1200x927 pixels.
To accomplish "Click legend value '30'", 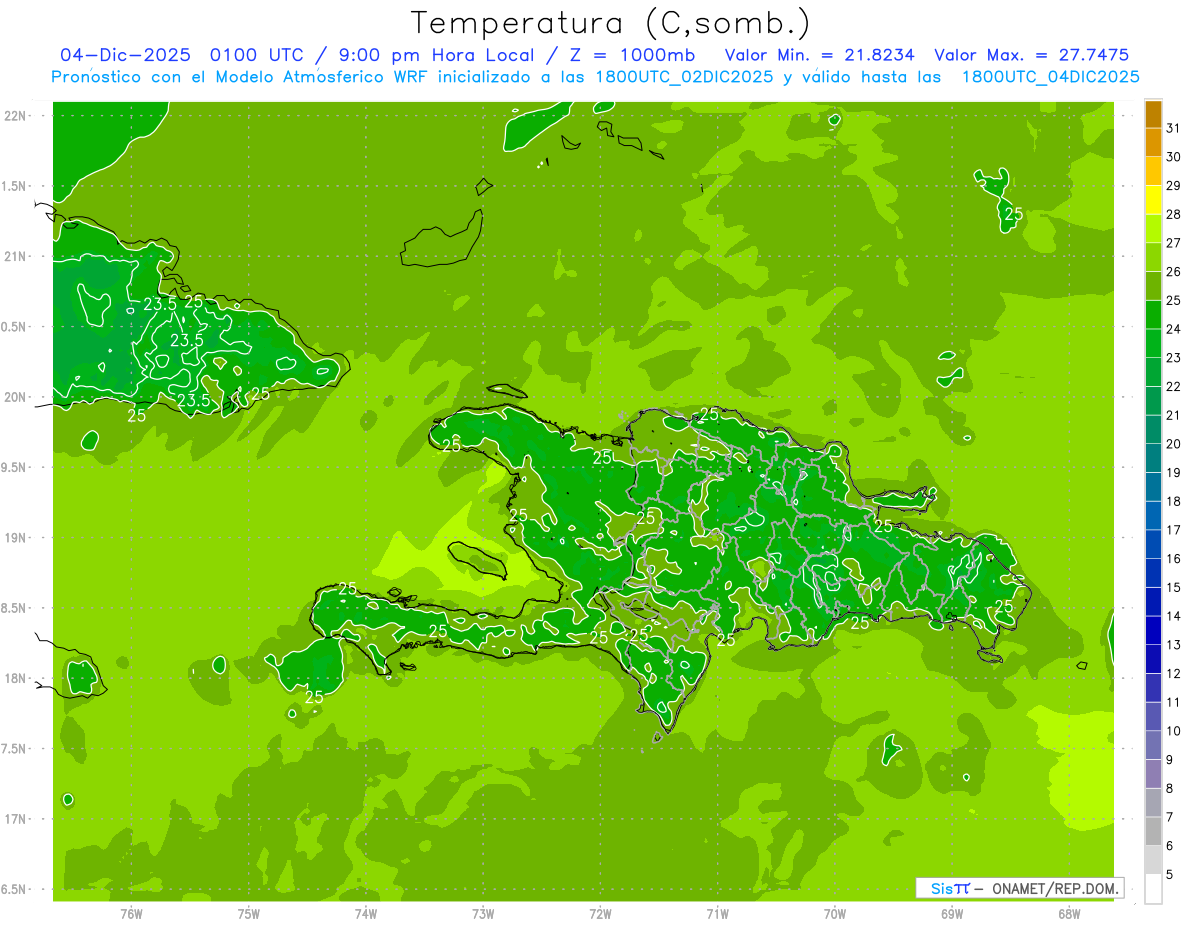I will (1174, 157).
